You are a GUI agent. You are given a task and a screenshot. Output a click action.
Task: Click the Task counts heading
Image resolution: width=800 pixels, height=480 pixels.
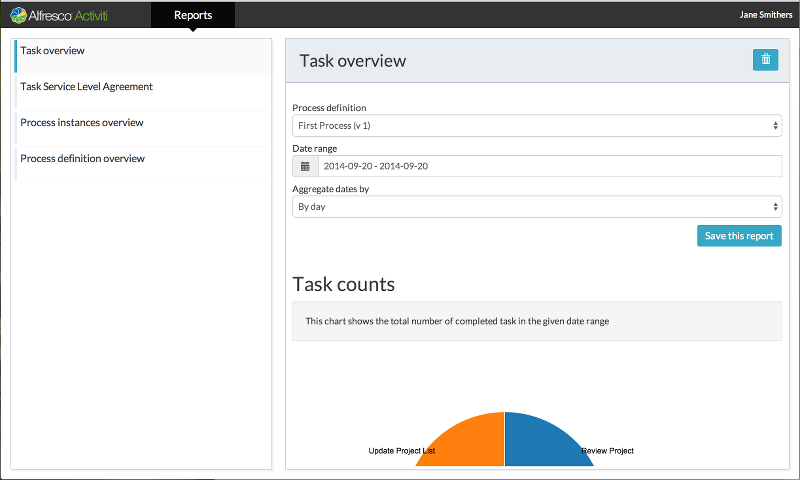tap(343, 284)
